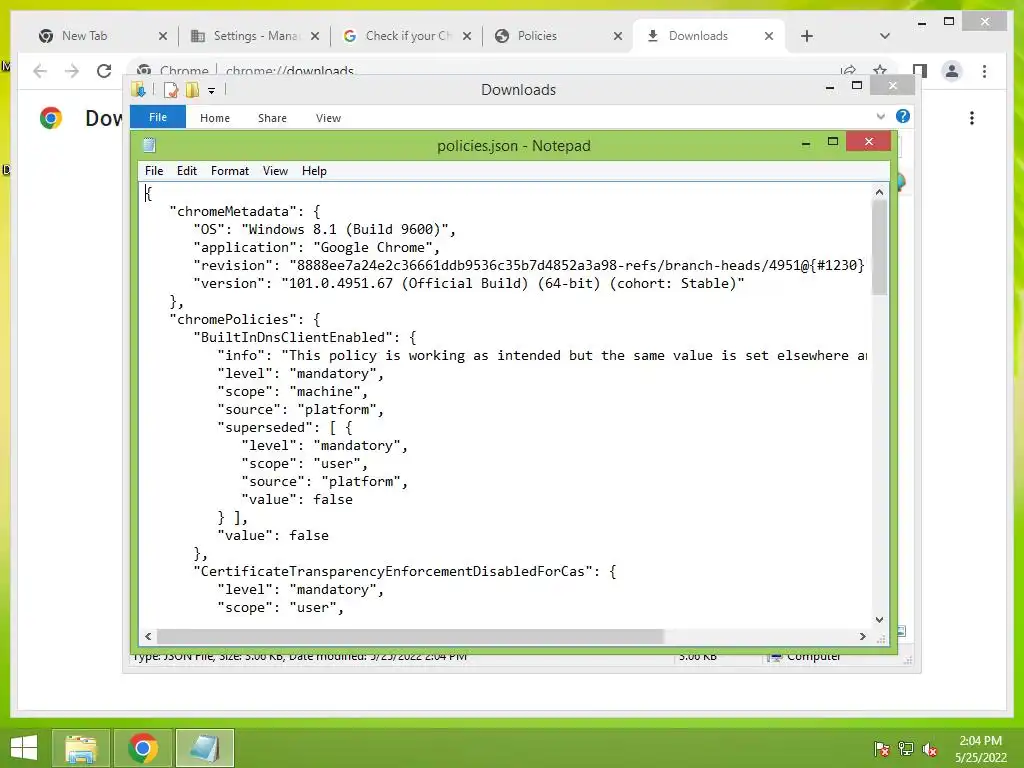
Task: Switch to the New Tab browser tab
Action: point(84,36)
